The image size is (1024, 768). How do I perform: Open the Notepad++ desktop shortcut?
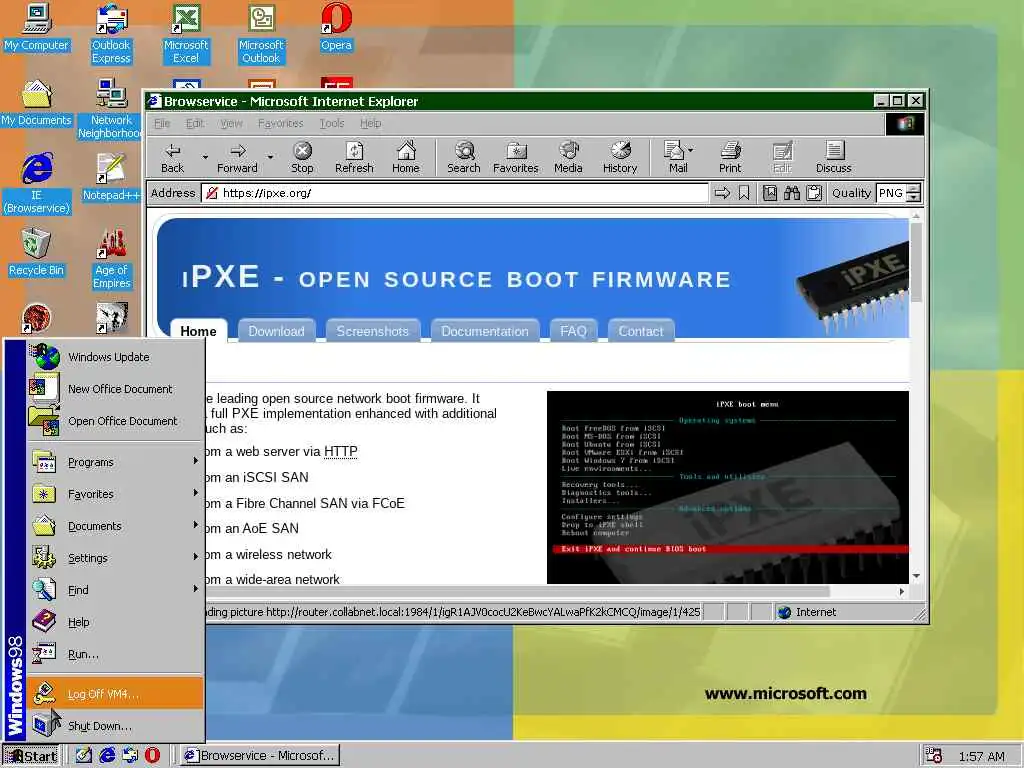pos(111,176)
